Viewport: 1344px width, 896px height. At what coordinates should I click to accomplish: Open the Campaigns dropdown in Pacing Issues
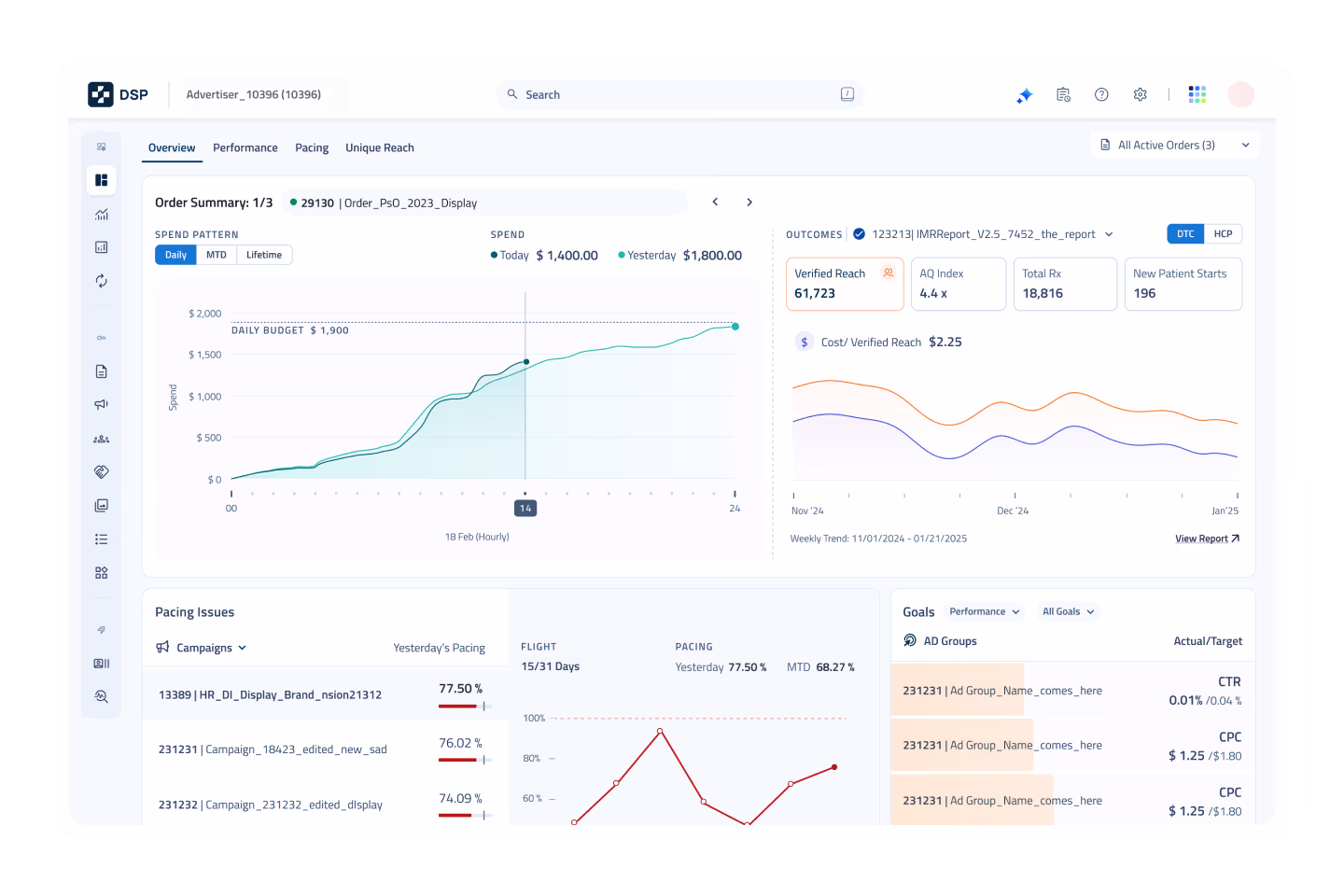coord(202,648)
